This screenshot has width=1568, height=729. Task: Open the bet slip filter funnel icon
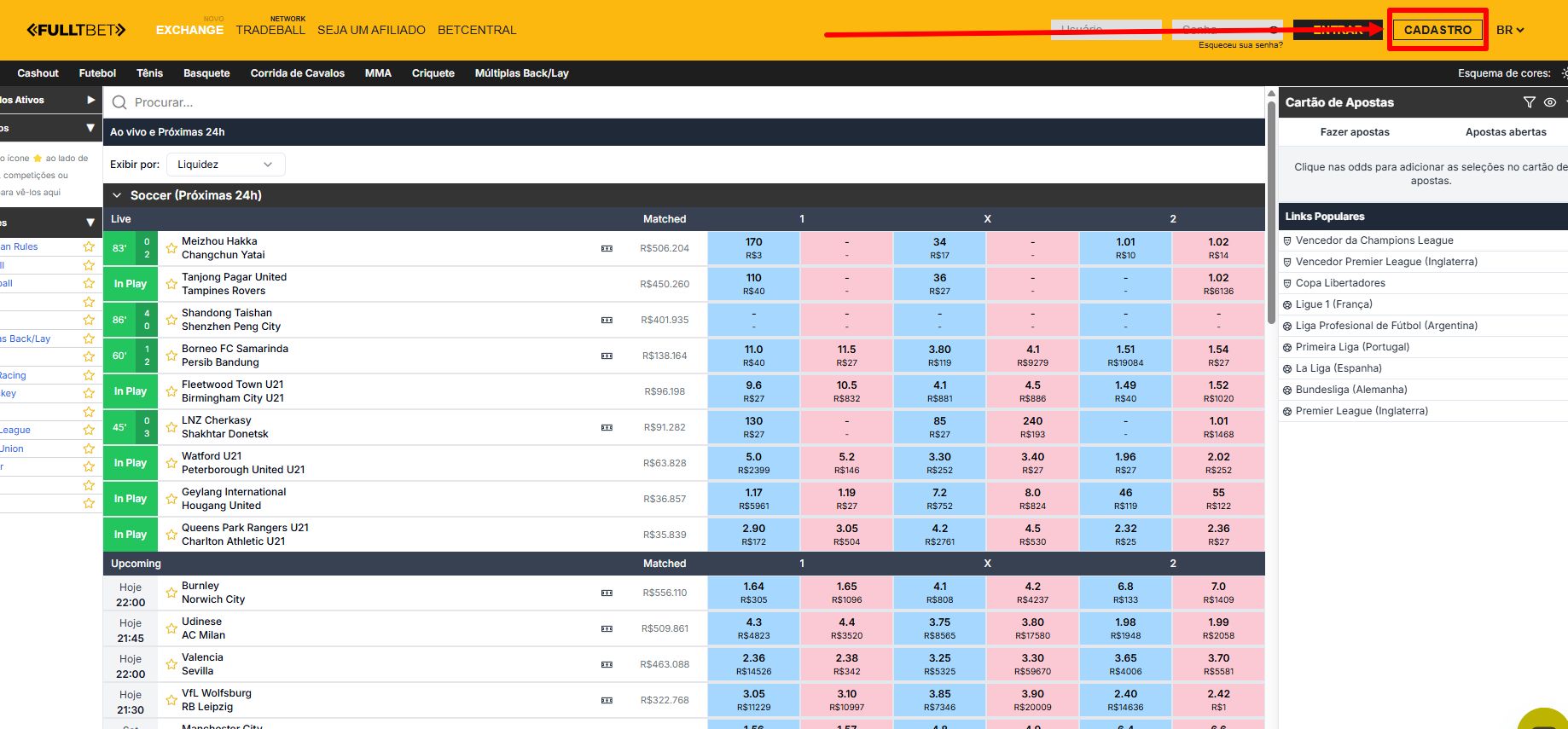(x=1530, y=102)
